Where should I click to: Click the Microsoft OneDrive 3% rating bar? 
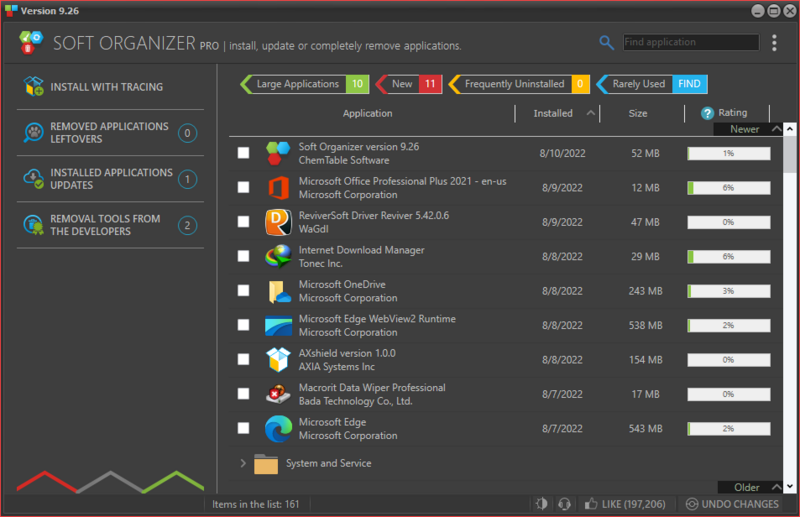click(729, 291)
